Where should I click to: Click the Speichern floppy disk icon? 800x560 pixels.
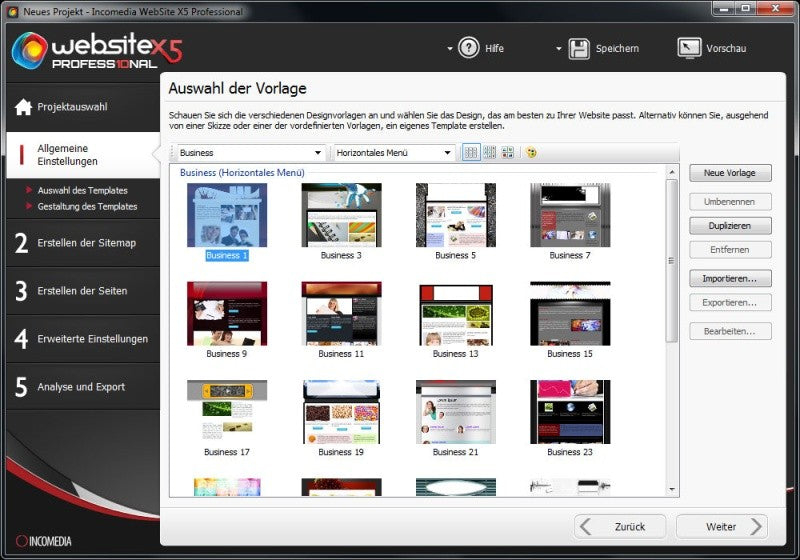pos(579,49)
